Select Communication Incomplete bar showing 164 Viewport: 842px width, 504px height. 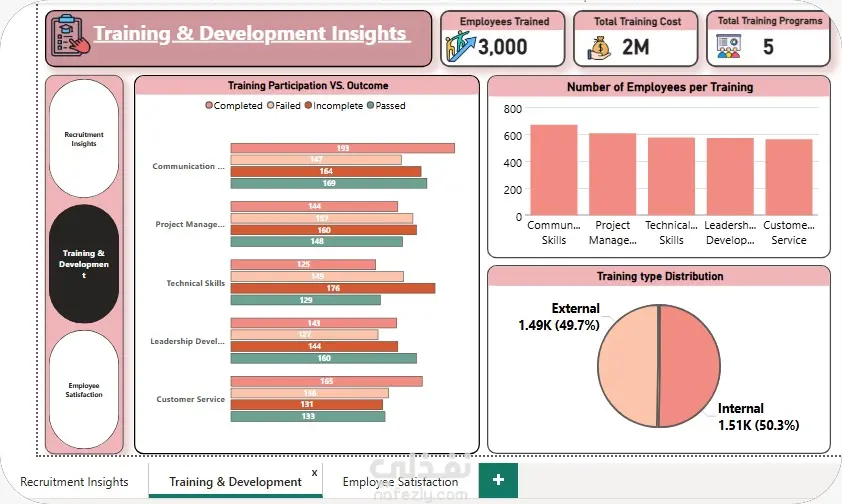(326, 171)
